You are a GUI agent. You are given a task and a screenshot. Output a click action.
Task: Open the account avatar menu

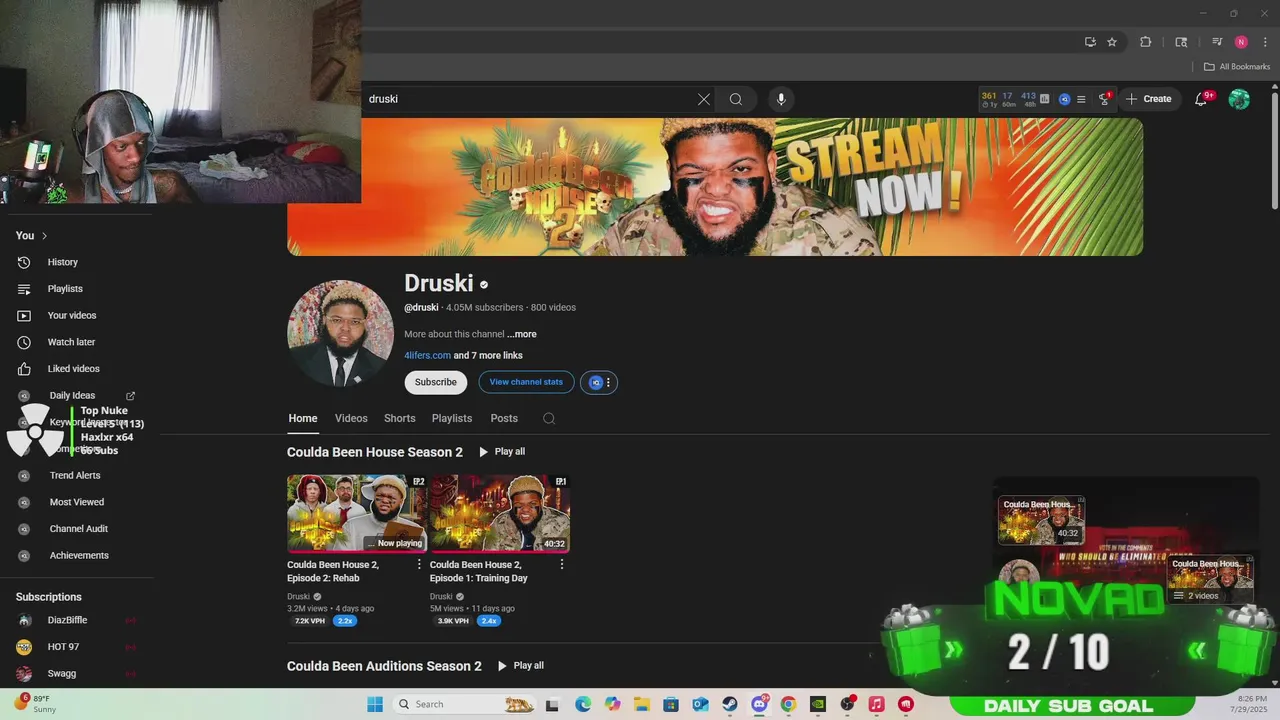click(1239, 99)
